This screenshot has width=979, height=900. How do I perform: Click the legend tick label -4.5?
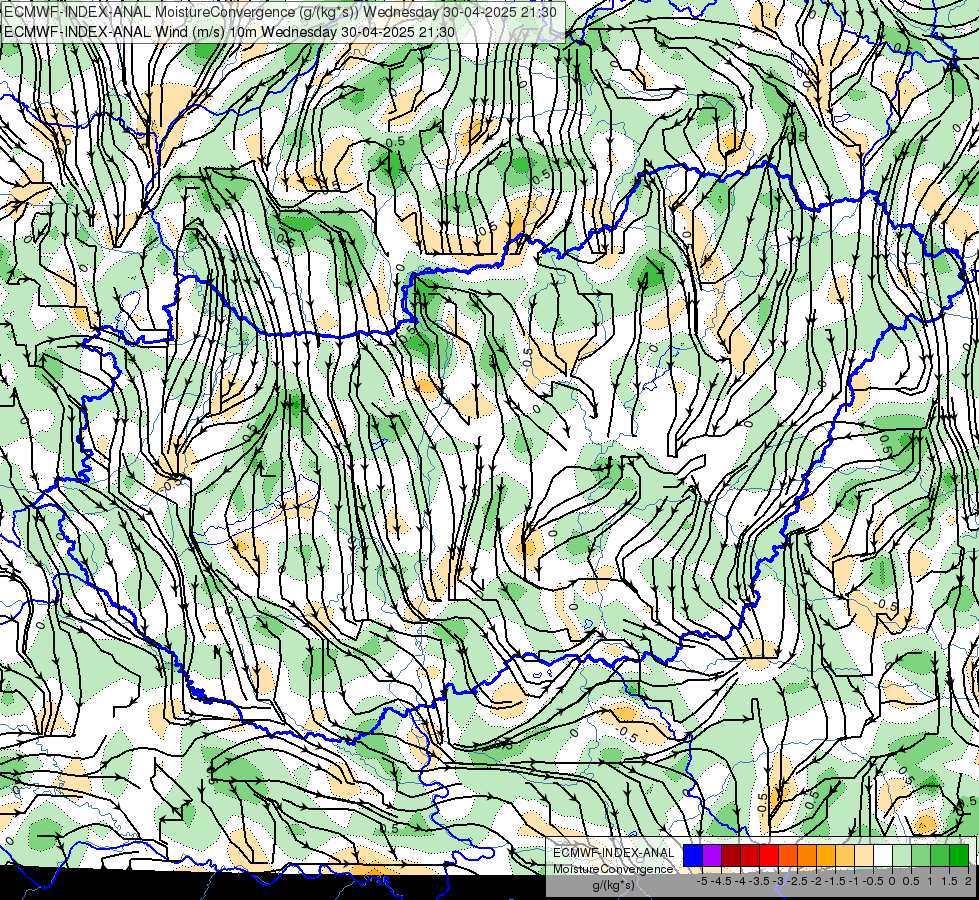pos(721,881)
